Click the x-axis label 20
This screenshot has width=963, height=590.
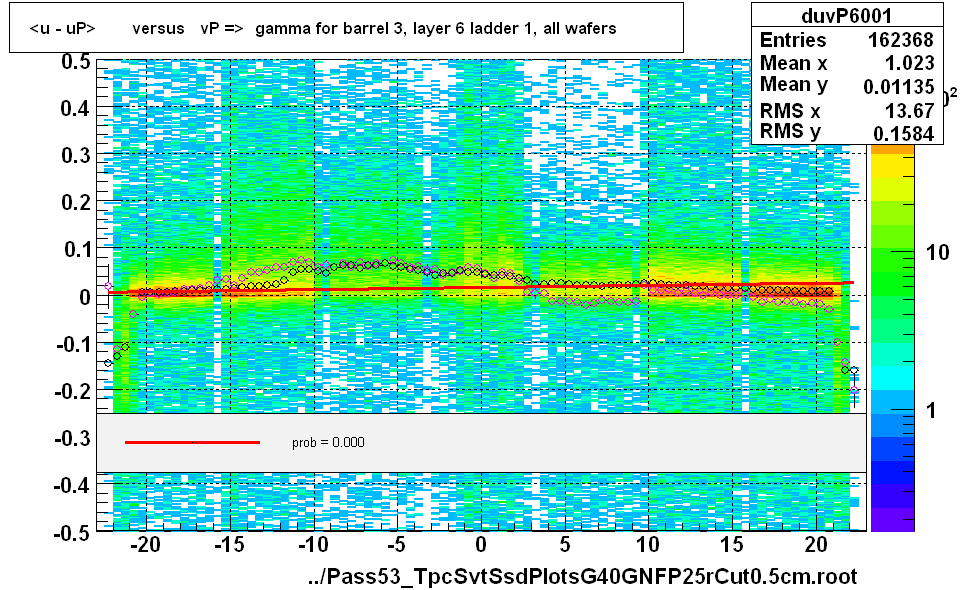816,545
